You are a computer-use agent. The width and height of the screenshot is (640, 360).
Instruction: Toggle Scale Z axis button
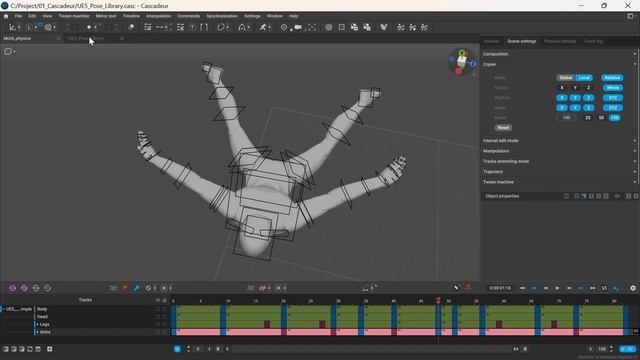(x=588, y=108)
